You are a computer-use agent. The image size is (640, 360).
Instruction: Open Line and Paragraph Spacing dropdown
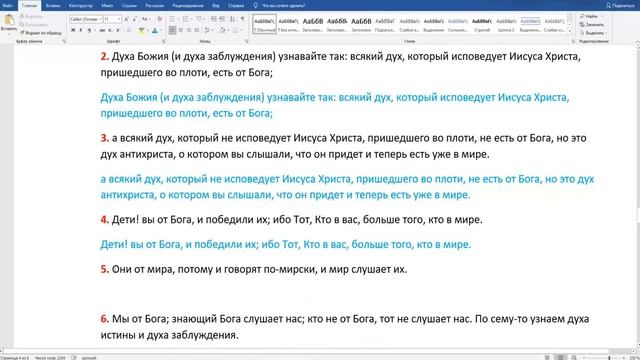click(x=208, y=31)
